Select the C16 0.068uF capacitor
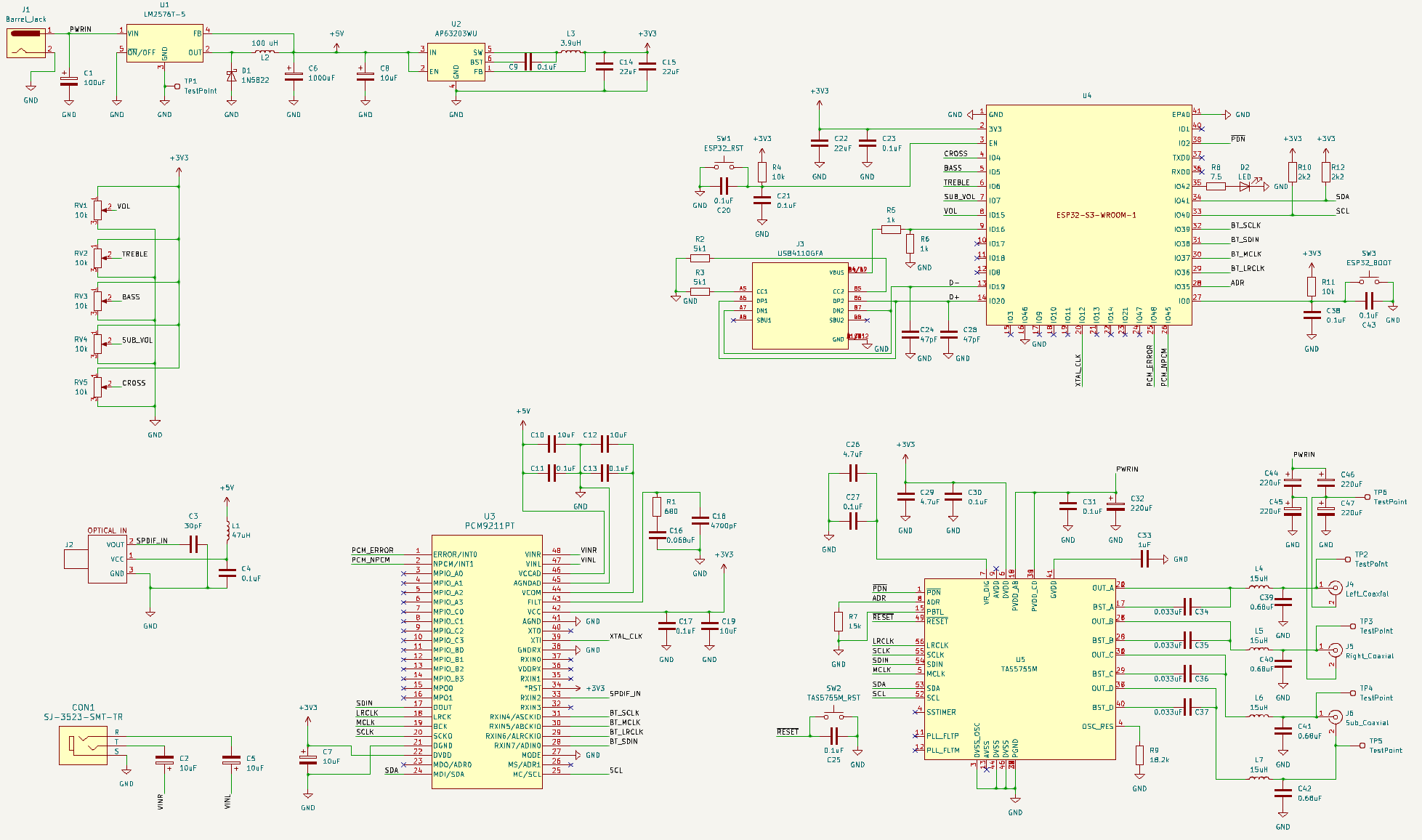 click(657, 535)
